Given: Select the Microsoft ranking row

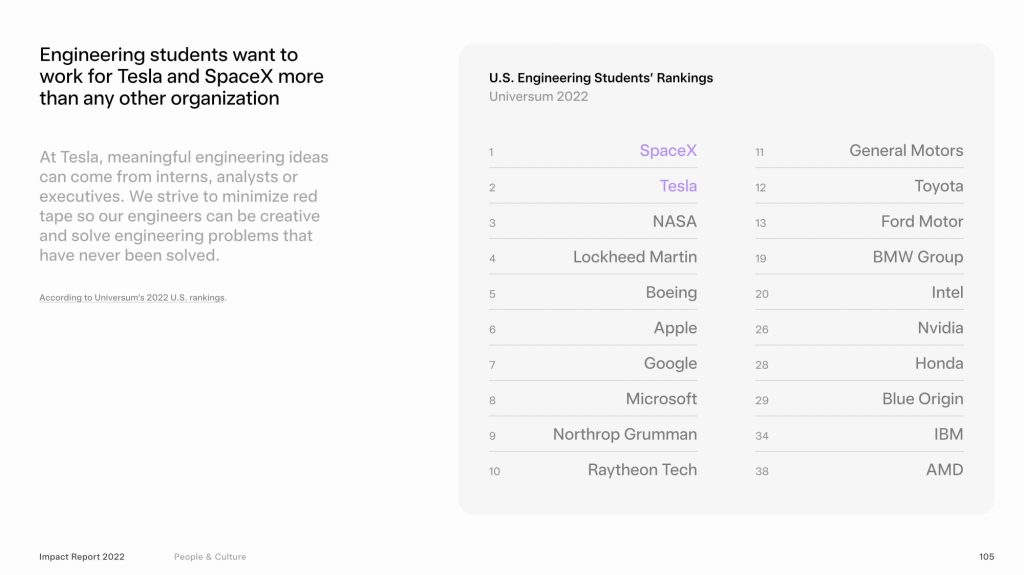Looking at the screenshot, I should (x=593, y=399).
